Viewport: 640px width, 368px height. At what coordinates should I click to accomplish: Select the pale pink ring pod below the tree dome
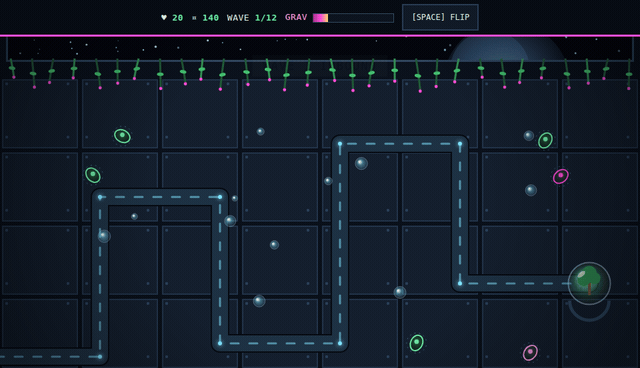click(530, 352)
